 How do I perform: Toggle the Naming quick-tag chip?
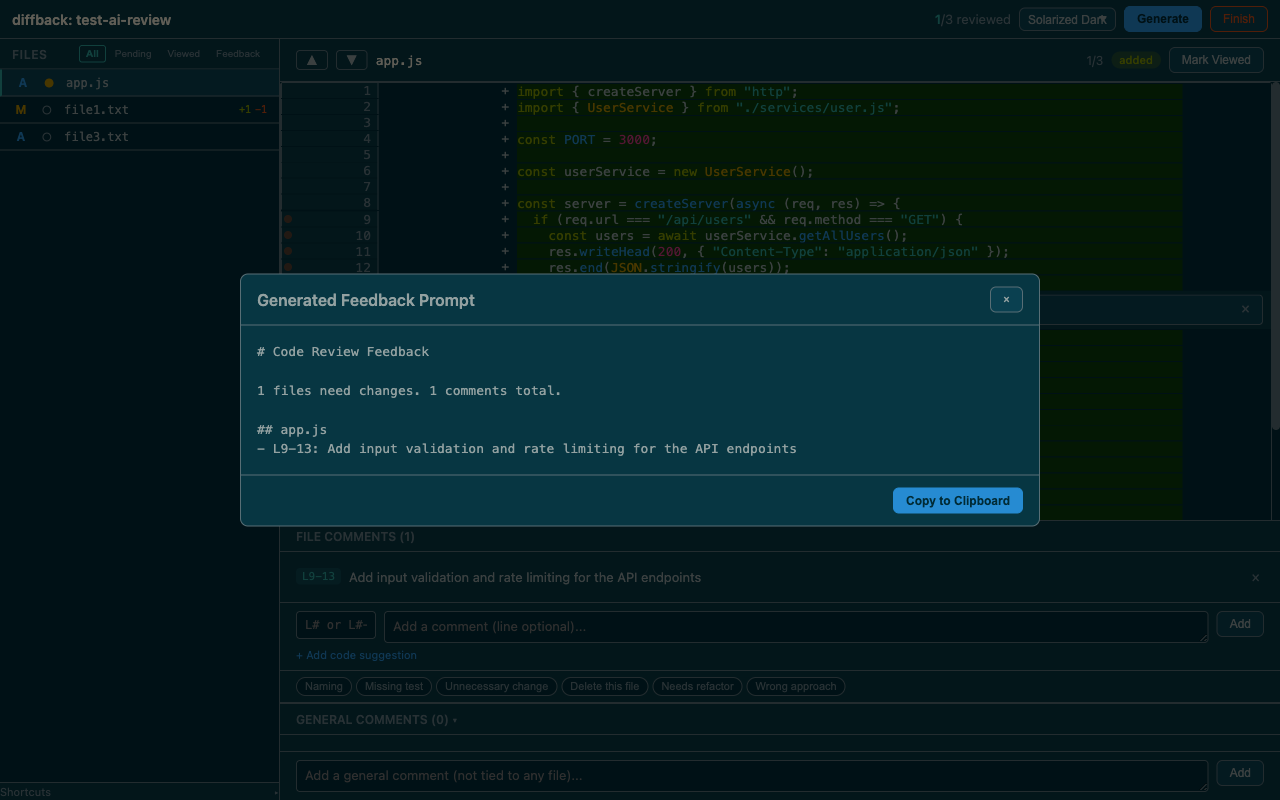point(323,686)
